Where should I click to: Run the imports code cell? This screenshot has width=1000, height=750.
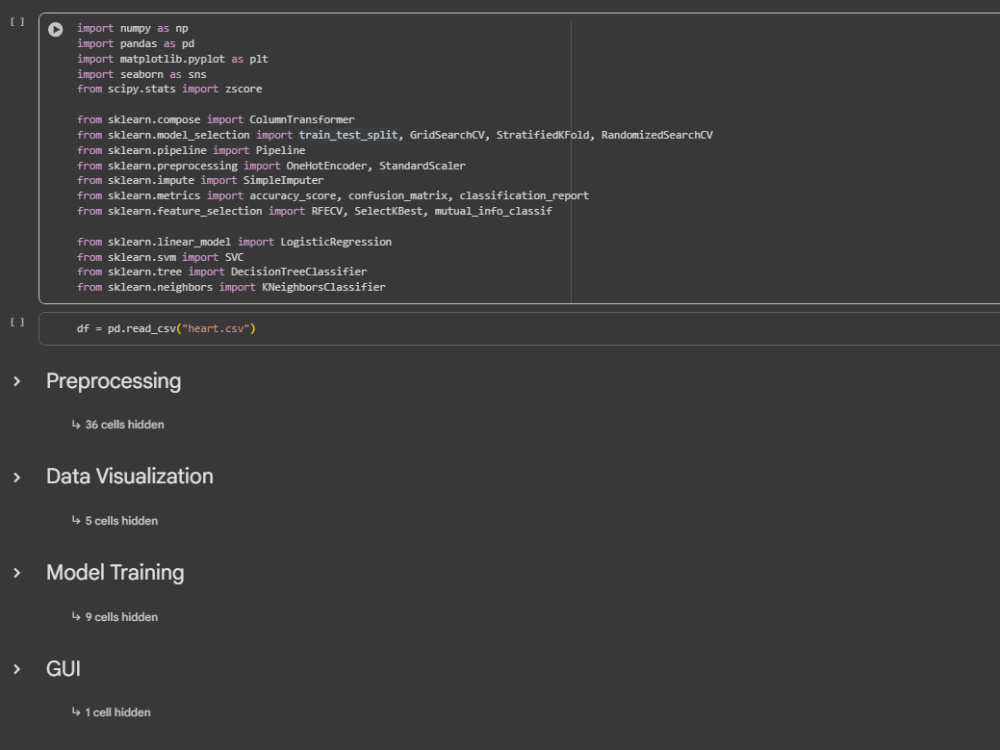55,29
